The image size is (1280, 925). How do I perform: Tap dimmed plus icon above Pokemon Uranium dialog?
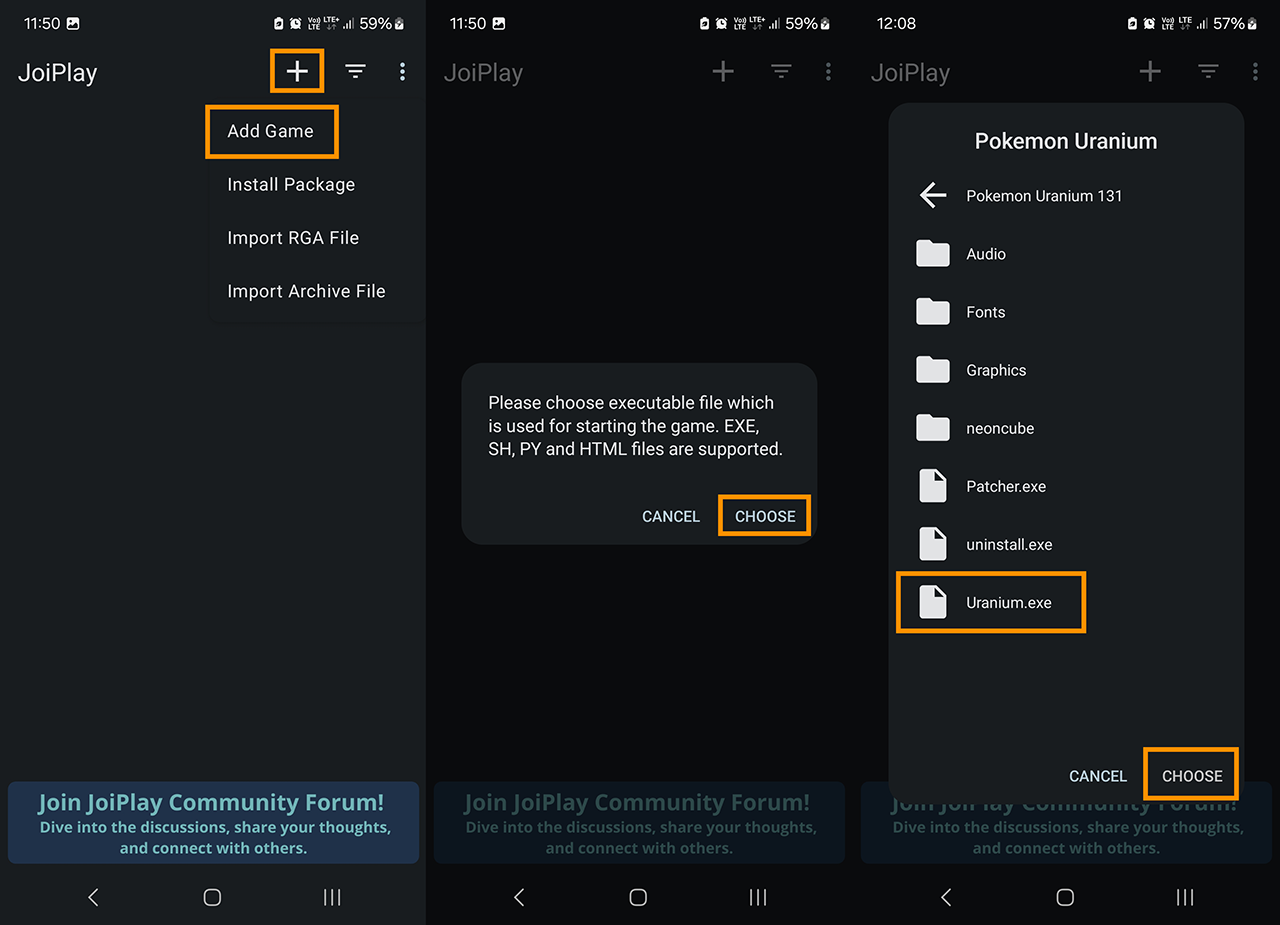1150,71
